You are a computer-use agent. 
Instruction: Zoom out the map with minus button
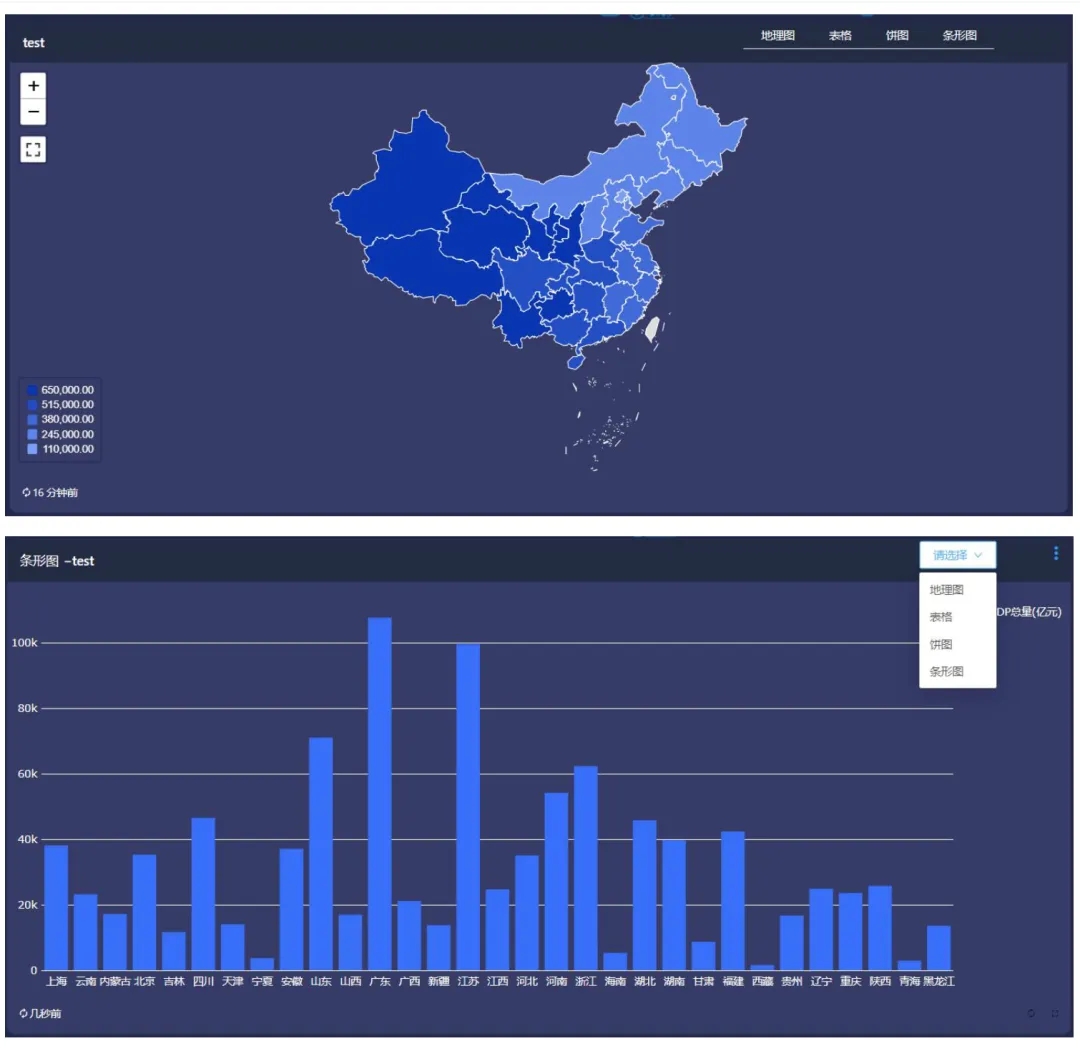click(33, 112)
